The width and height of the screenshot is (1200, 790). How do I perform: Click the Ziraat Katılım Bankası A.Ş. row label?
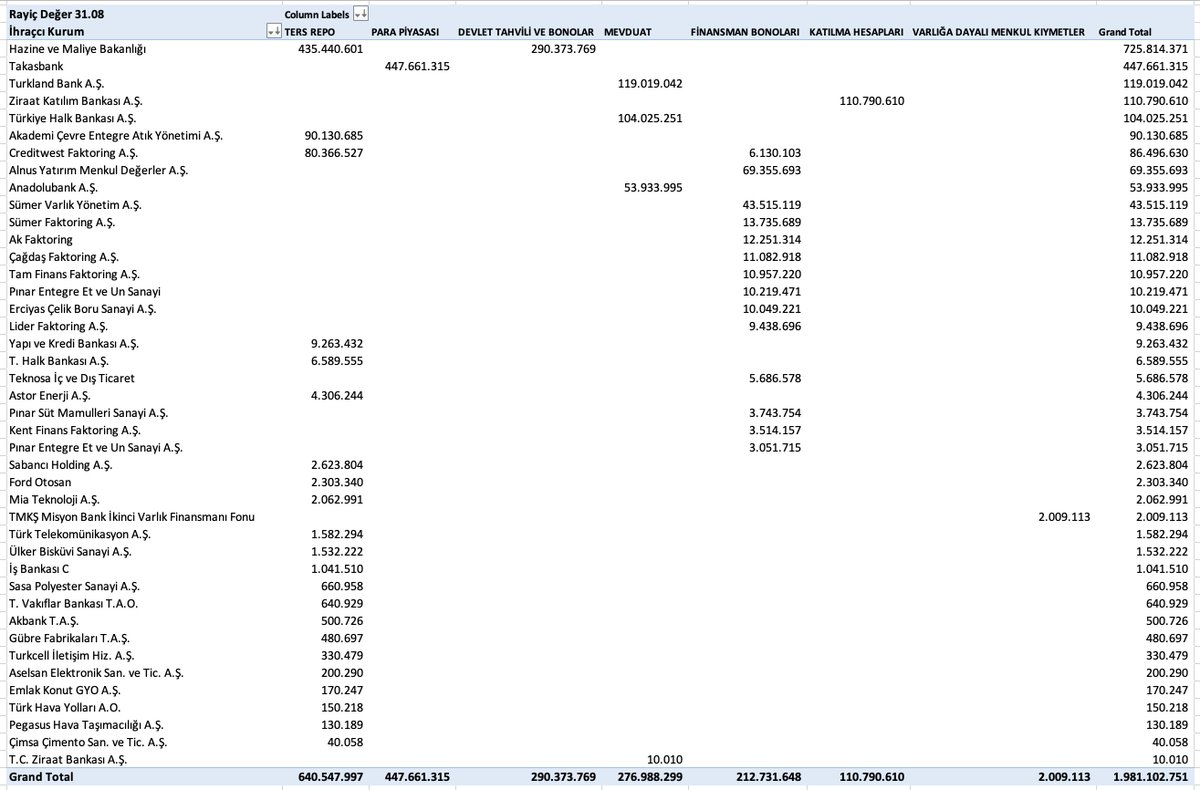(x=75, y=101)
